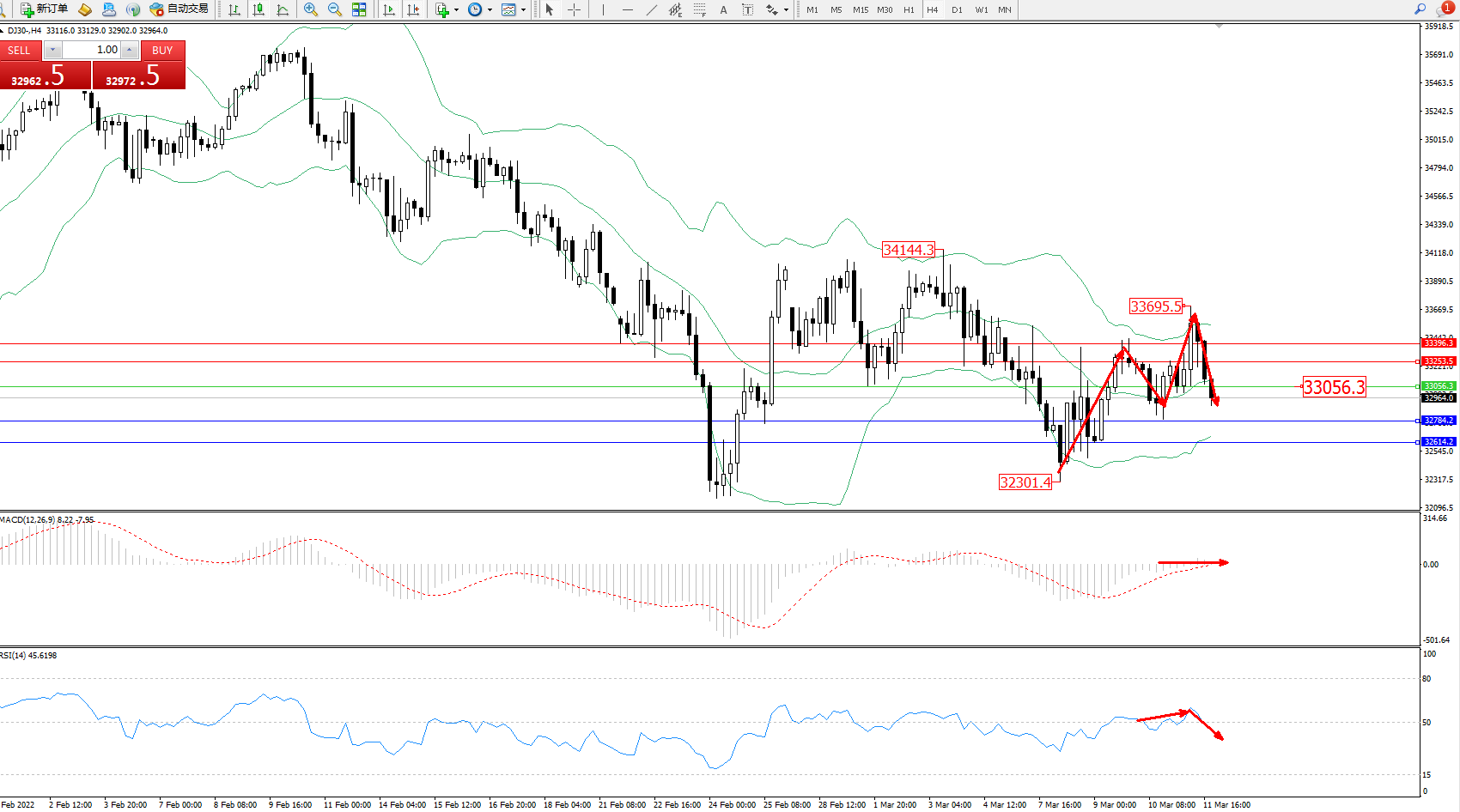The width and height of the screenshot is (1460, 812).
Task: Pick the draw trendline tool
Action: coord(652,9)
